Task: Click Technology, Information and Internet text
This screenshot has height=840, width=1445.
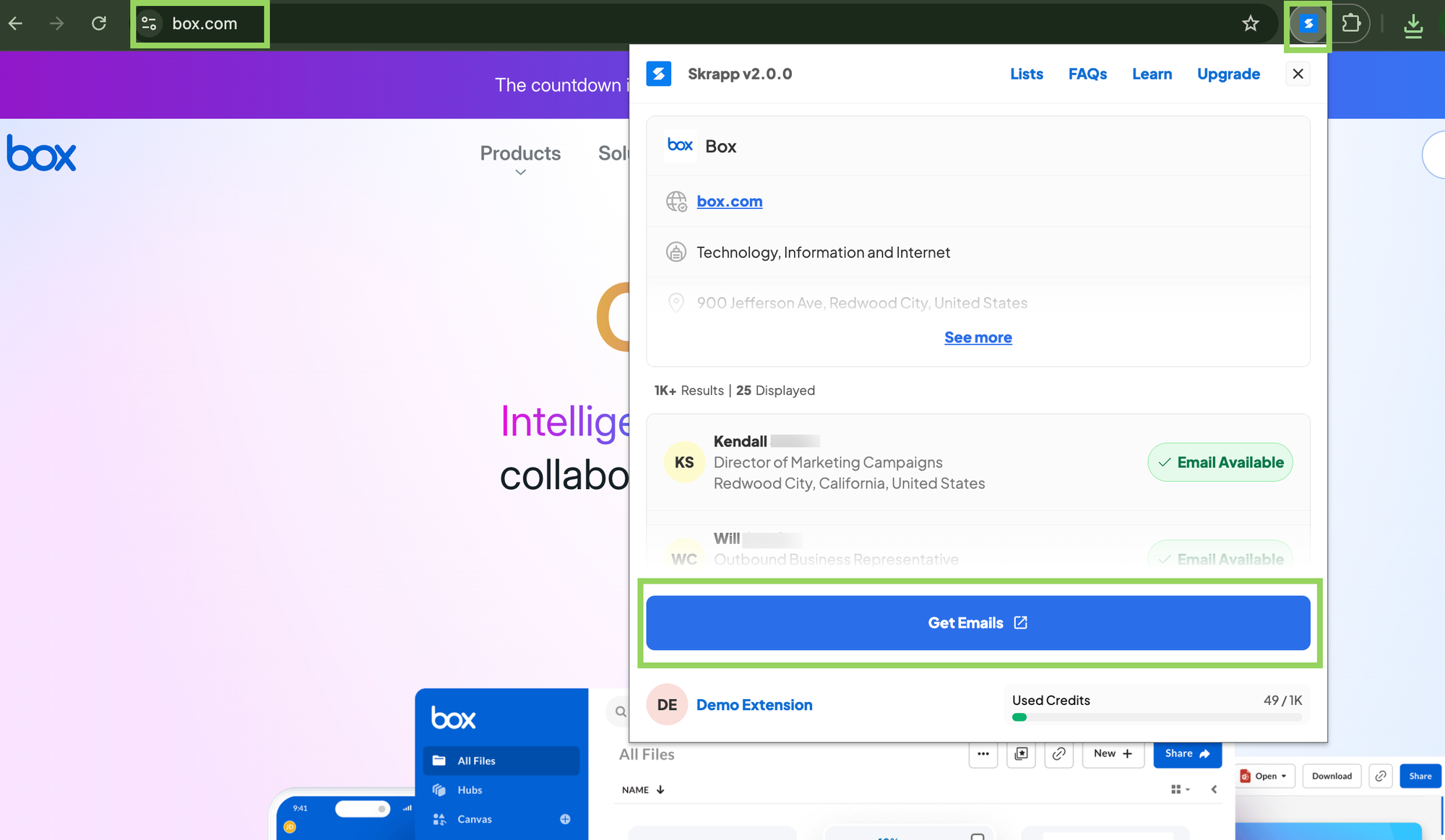Action: pyautogui.click(x=823, y=252)
